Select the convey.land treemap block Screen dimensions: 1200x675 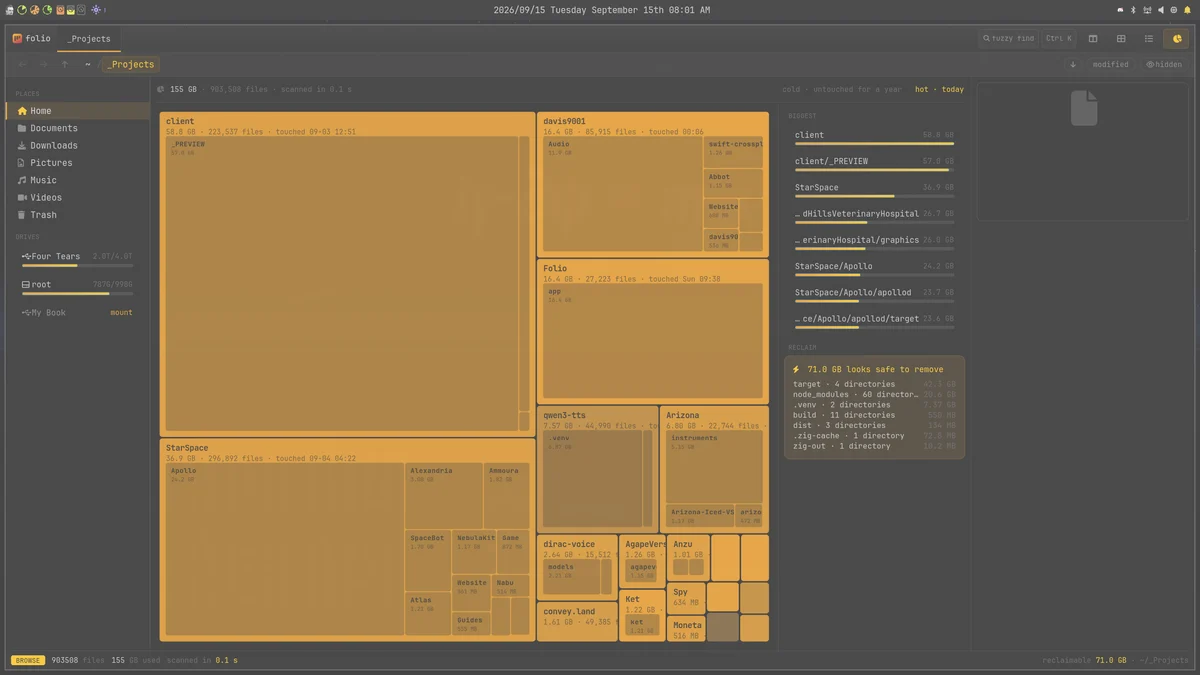pyautogui.click(x=577, y=621)
